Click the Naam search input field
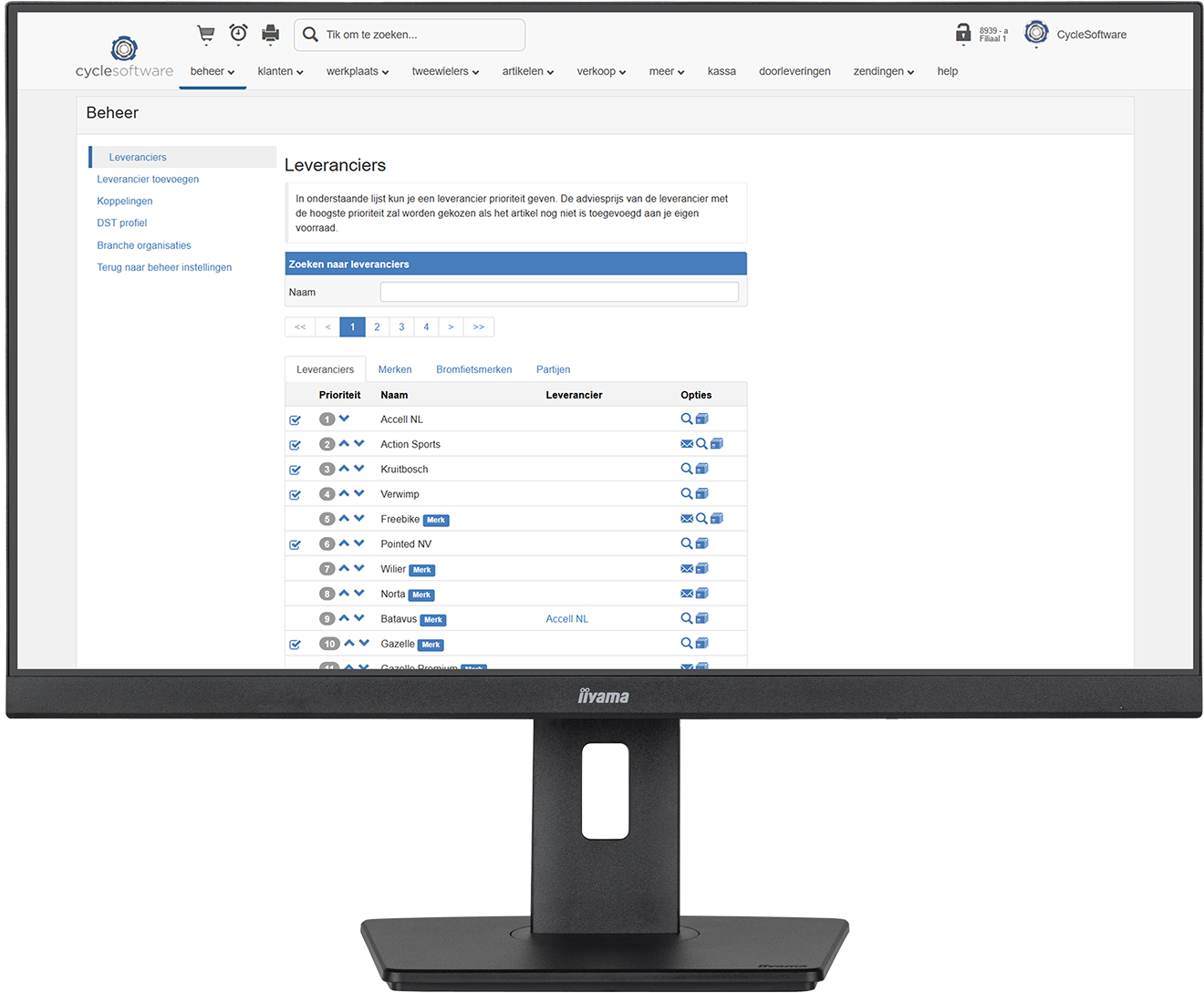1204x993 pixels. [x=559, y=292]
